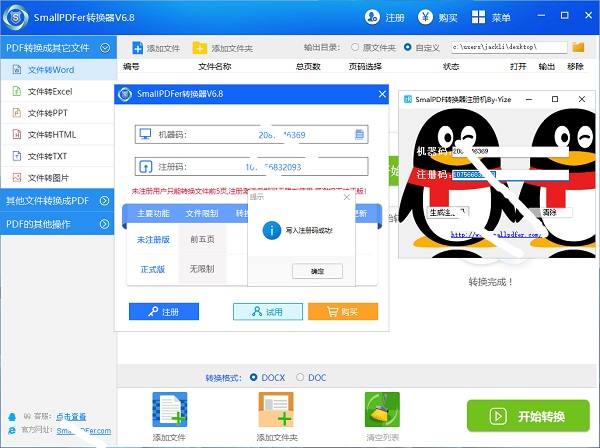This screenshot has height=448, width=600.
Task: Click the Excel file icon in sidebar
Action: tap(17, 91)
